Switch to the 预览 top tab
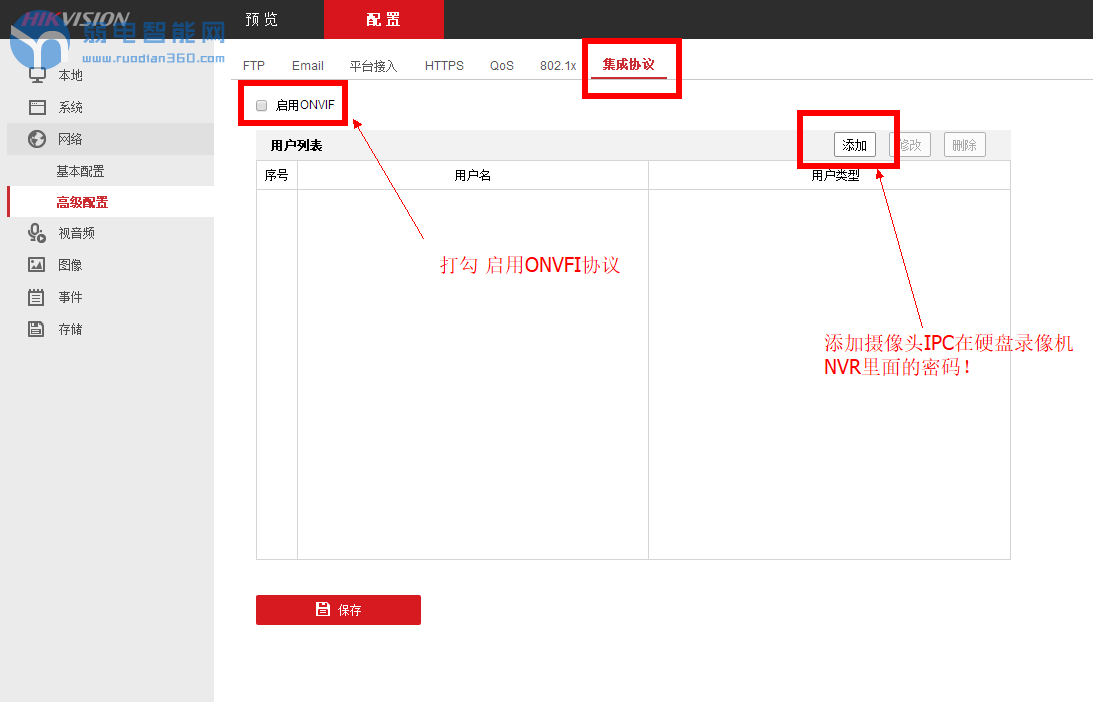 tap(262, 20)
